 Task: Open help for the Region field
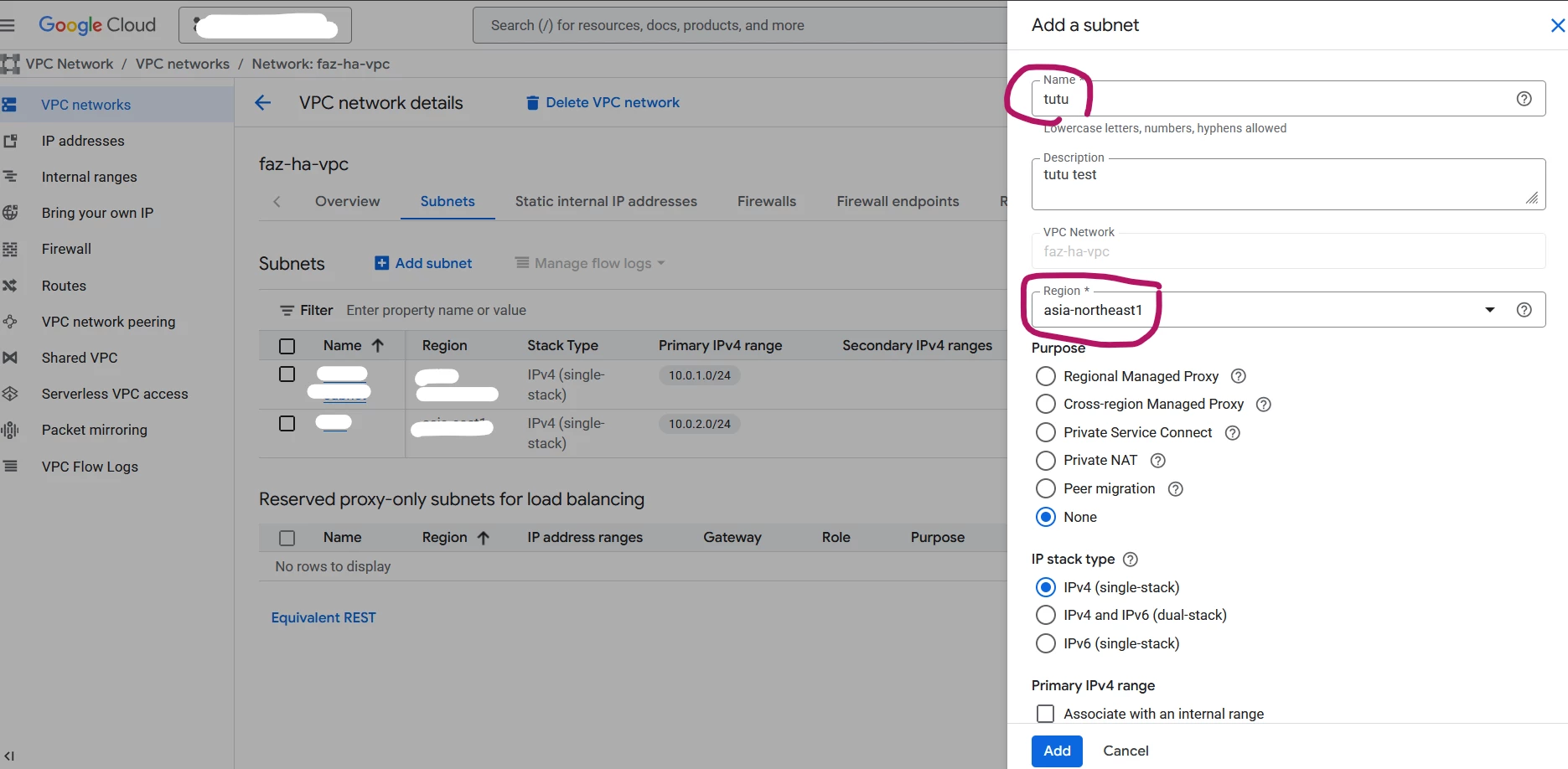pyautogui.click(x=1524, y=310)
